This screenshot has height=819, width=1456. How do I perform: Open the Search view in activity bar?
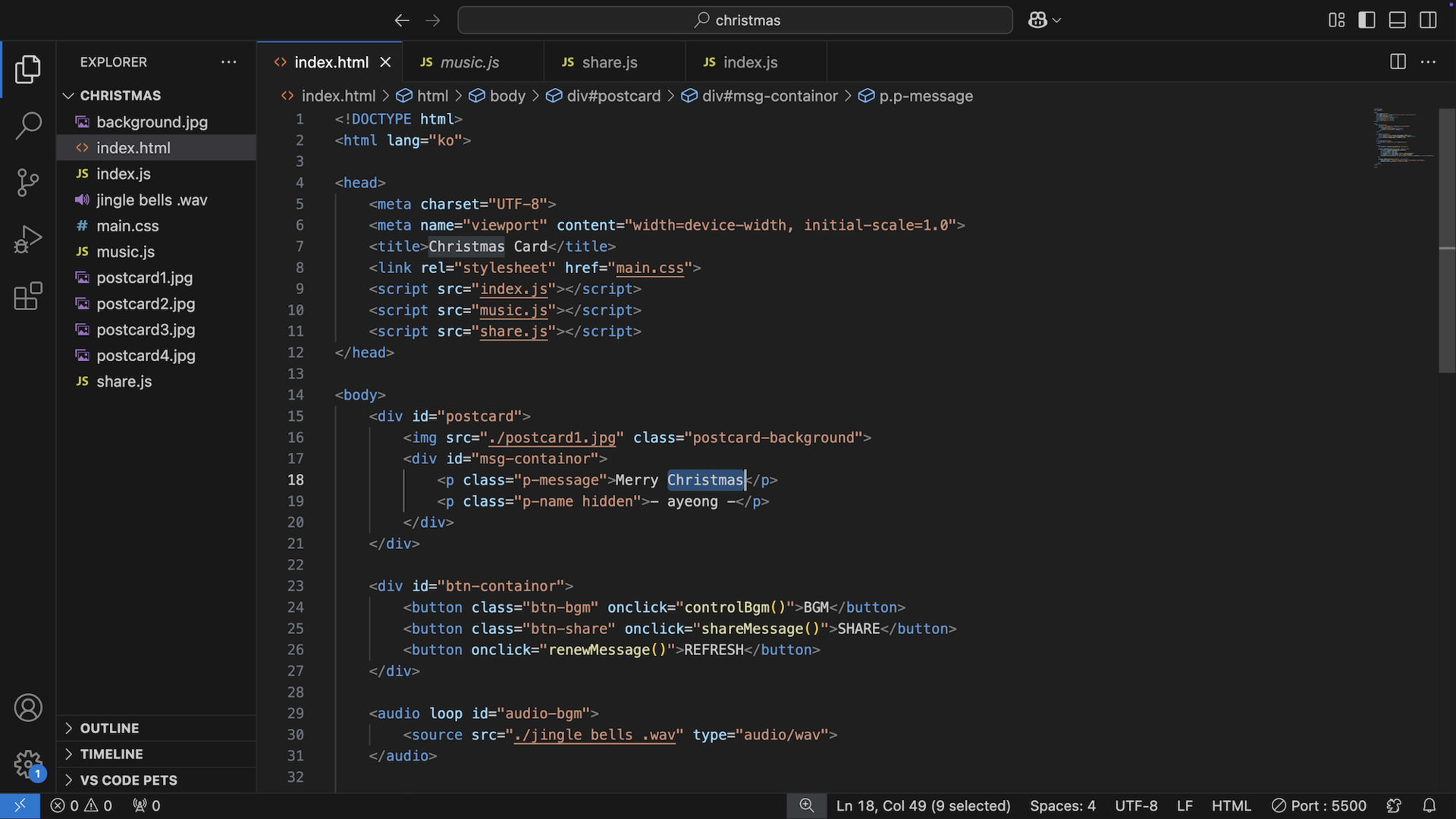pyautogui.click(x=28, y=126)
